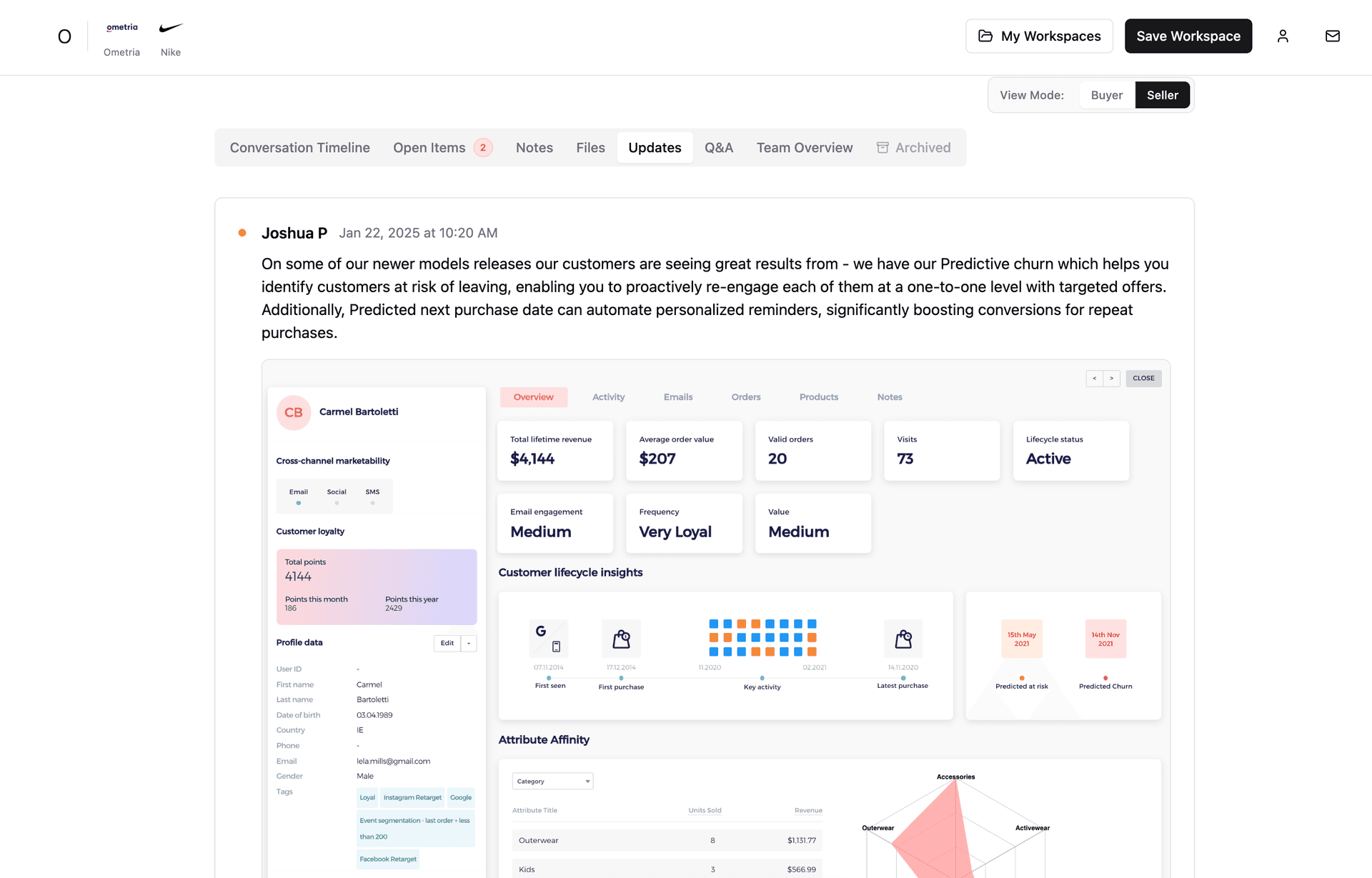1372x878 pixels.
Task: Expand the Category dropdown
Action: 552,781
